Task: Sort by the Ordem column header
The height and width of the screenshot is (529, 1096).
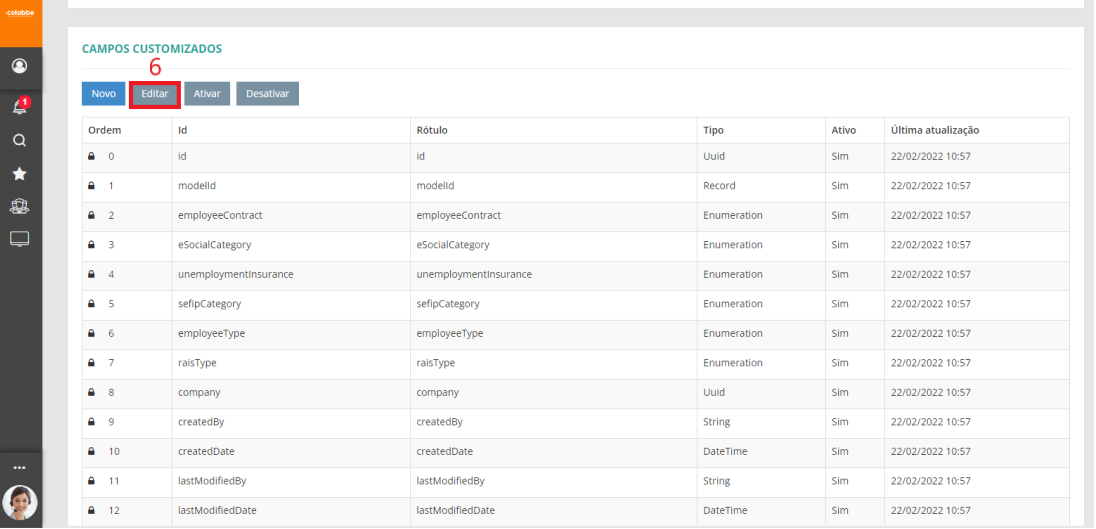Action: 104,131
